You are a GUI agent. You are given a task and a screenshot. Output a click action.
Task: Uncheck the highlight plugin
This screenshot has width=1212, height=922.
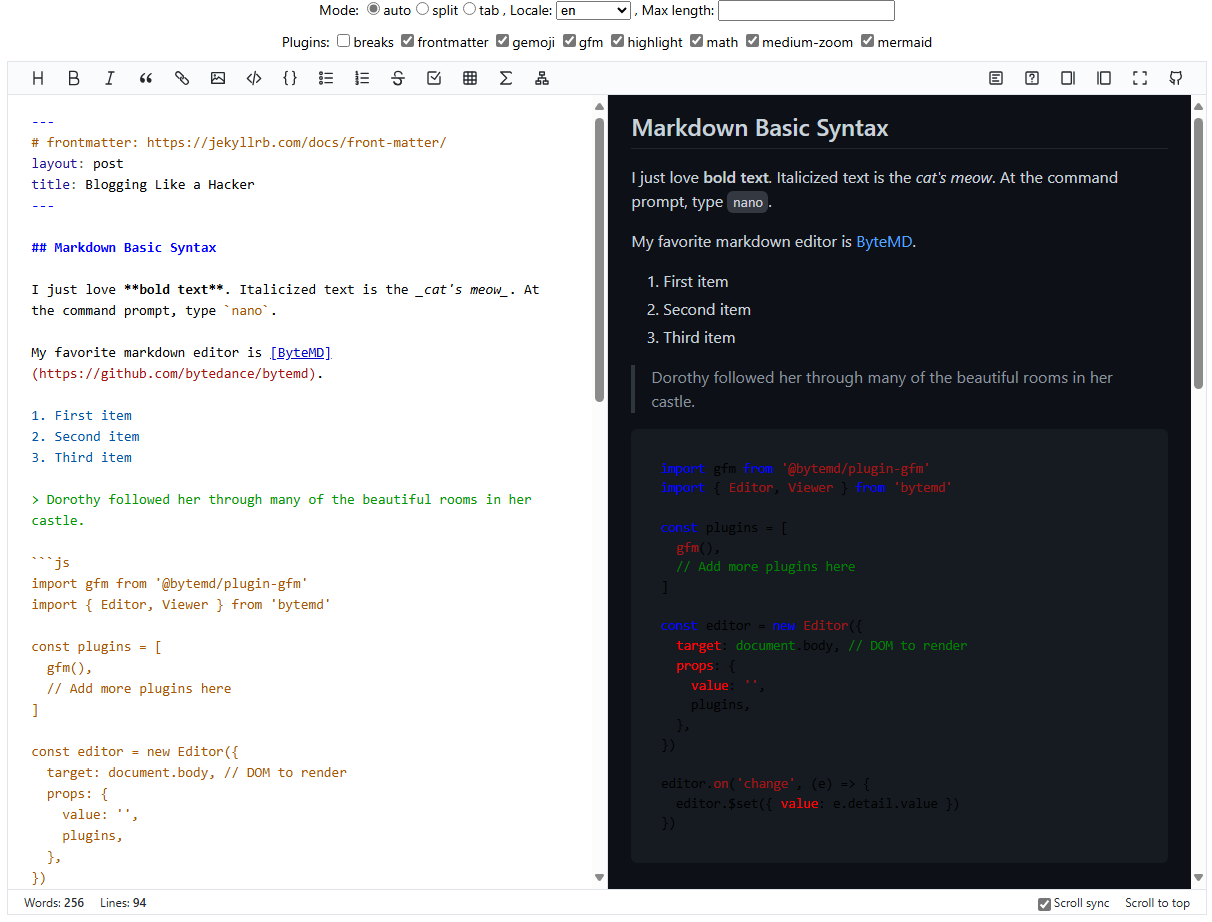618,41
